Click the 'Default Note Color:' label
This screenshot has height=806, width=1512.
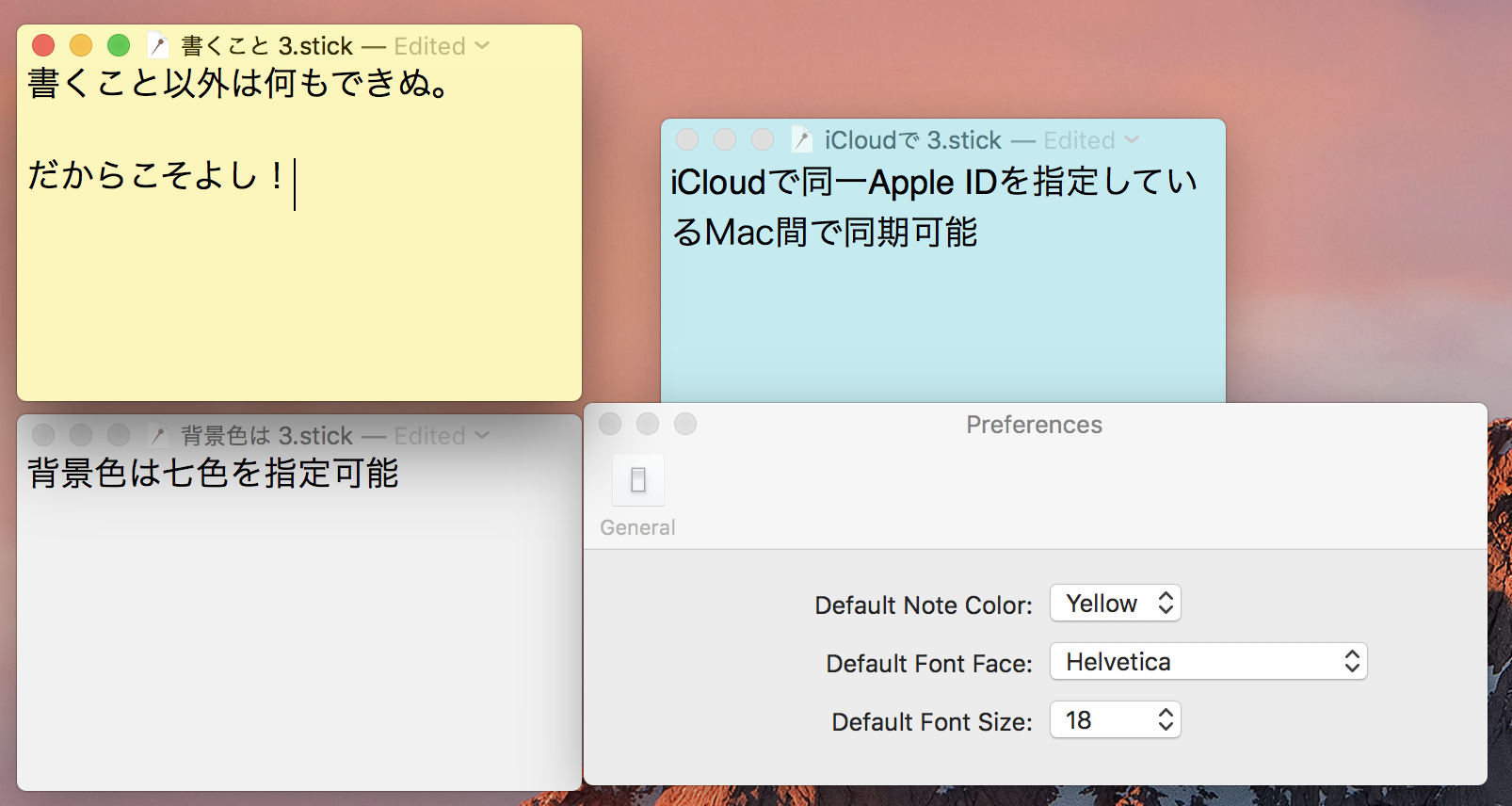(924, 604)
